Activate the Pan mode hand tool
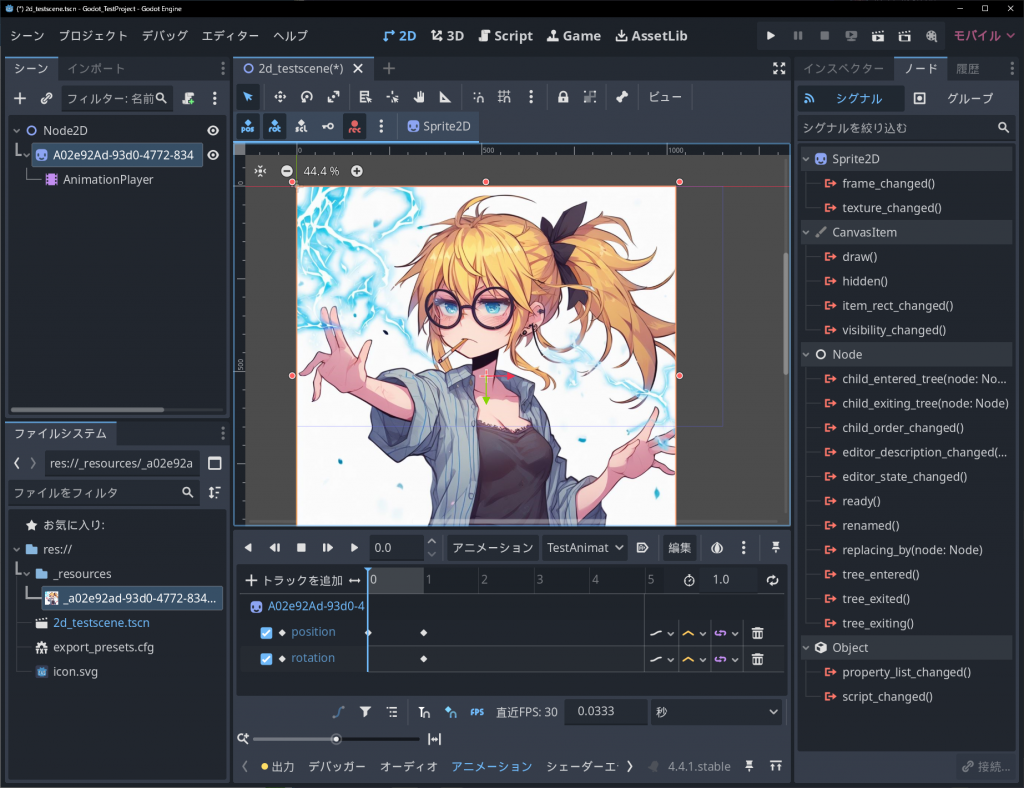 coord(419,97)
